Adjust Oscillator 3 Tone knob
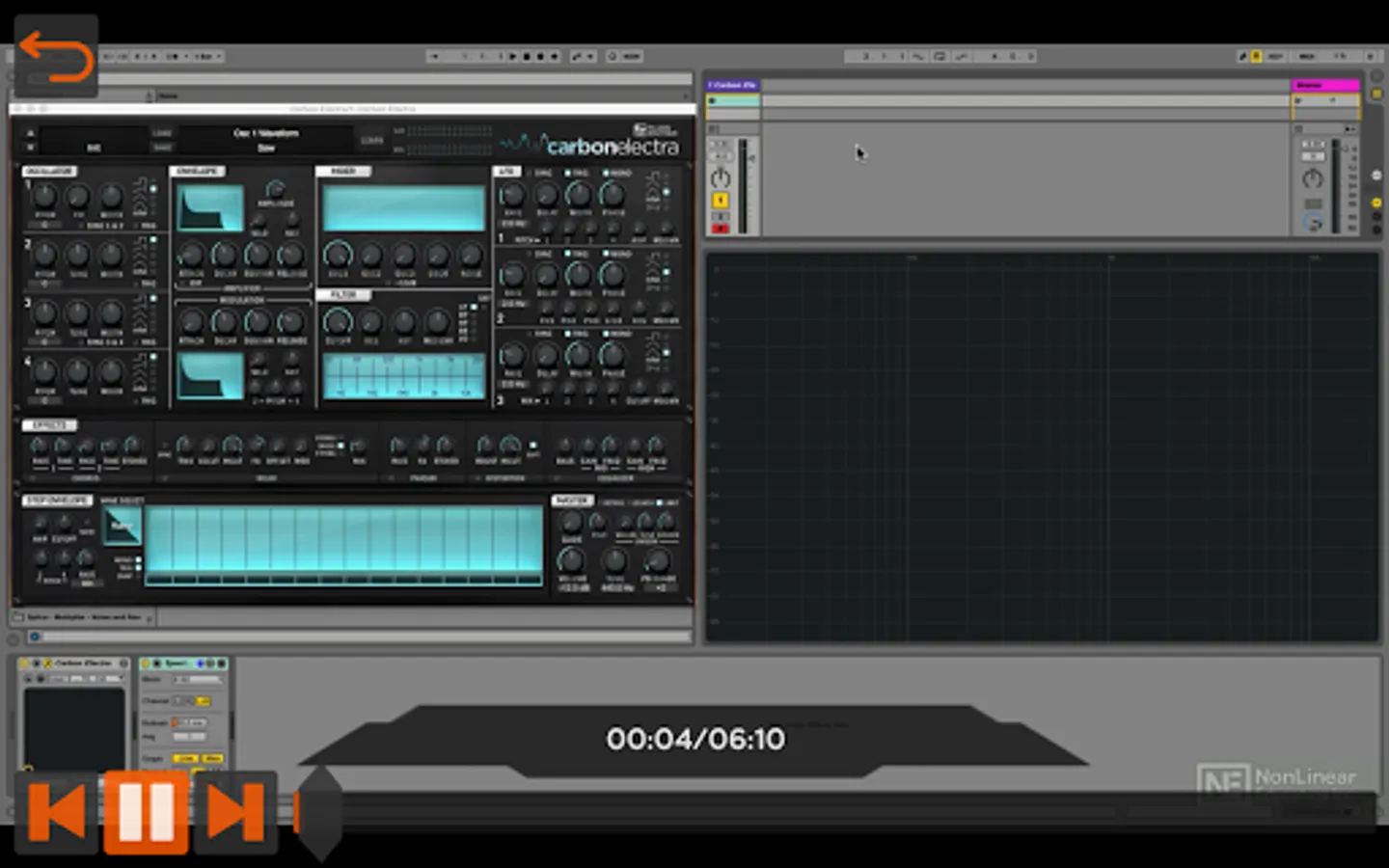Image resolution: width=1389 pixels, height=868 pixels. coord(78,314)
